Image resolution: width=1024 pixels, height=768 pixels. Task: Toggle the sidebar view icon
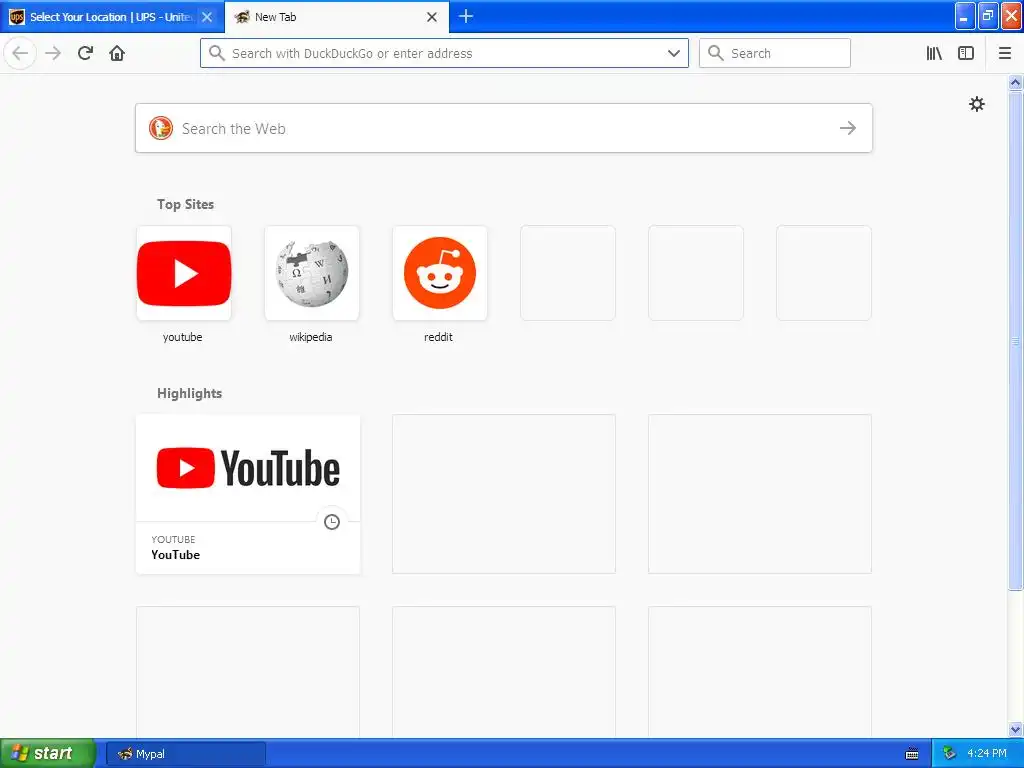[x=966, y=53]
